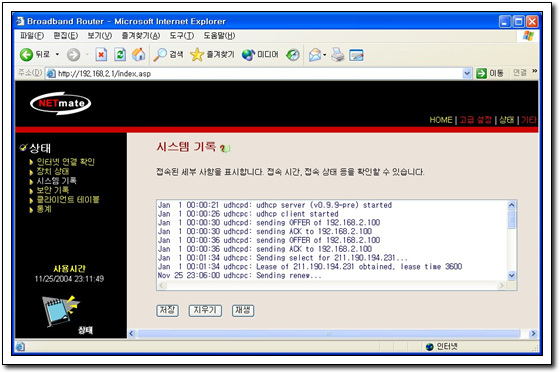This screenshot has height=373, width=560.
Task: Click the IE icon in title bar
Action: click(x=20, y=21)
